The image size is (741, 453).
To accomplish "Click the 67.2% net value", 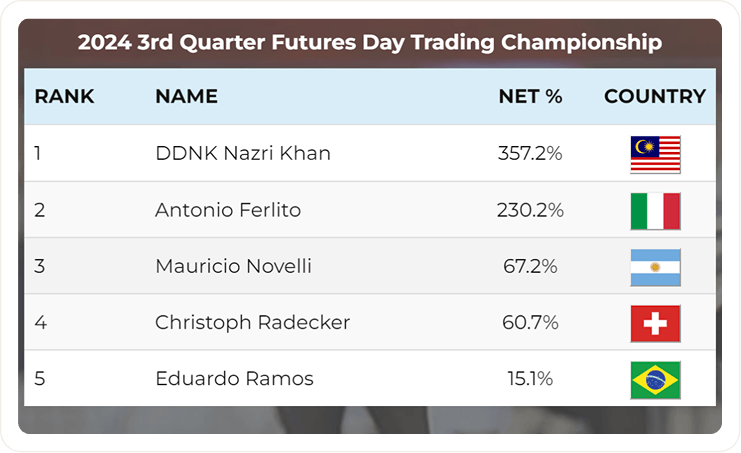I will tap(530, 267).
